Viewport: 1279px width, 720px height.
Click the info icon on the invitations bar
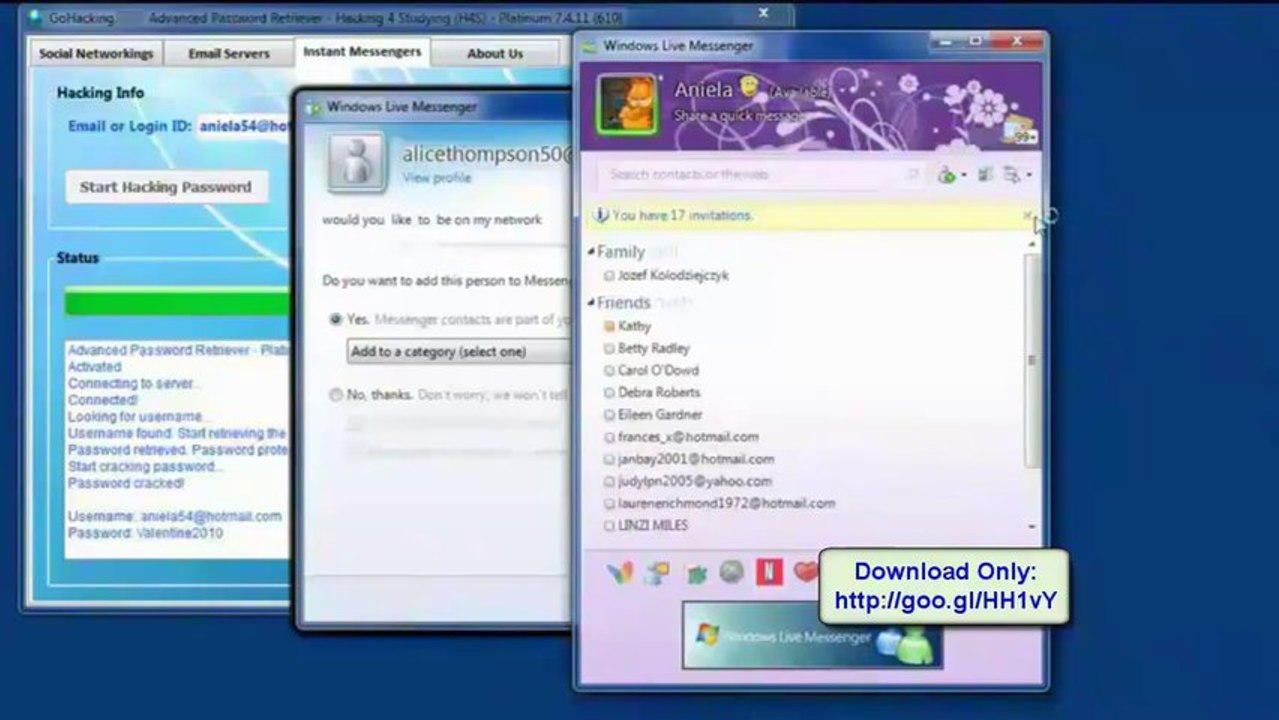click(x=601, y=215)
